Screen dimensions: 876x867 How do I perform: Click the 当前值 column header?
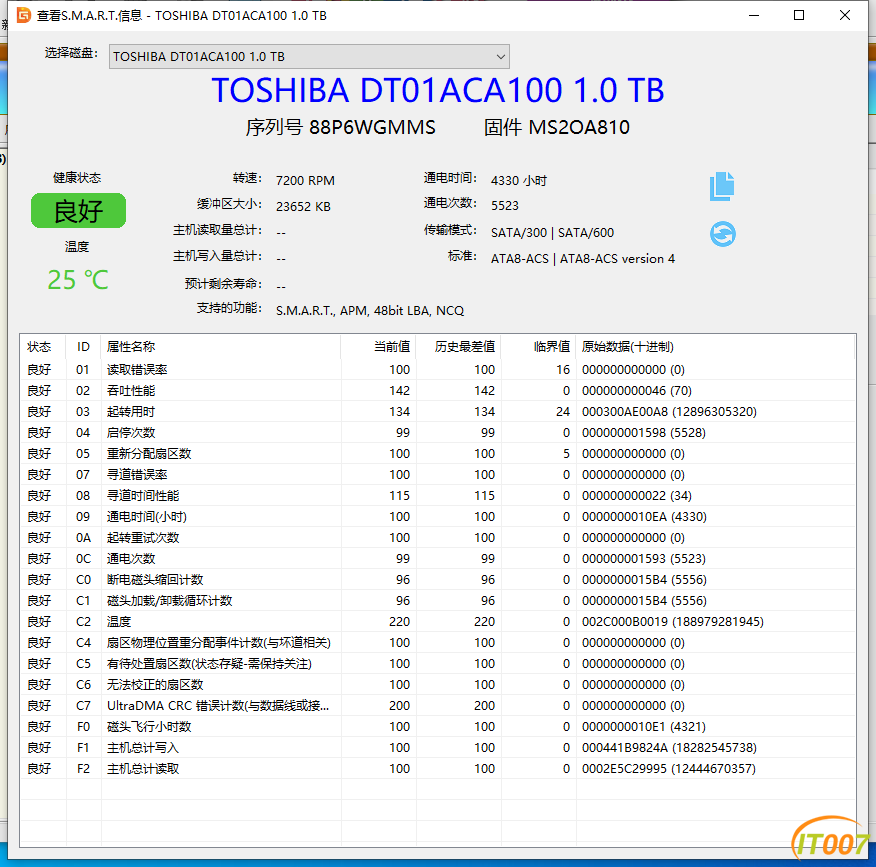379,346
